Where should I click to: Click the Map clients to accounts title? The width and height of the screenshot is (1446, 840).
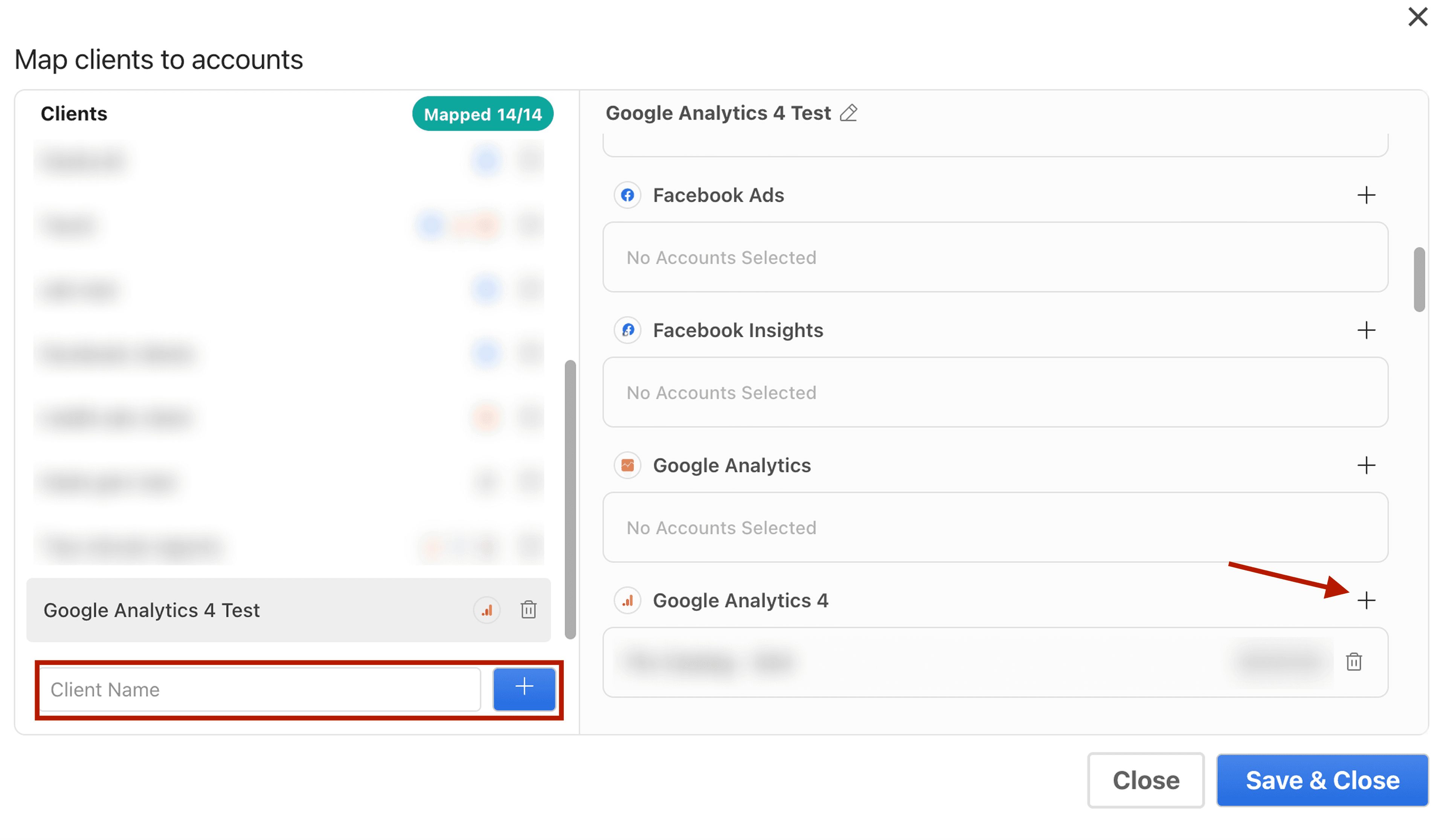(159, 59)
